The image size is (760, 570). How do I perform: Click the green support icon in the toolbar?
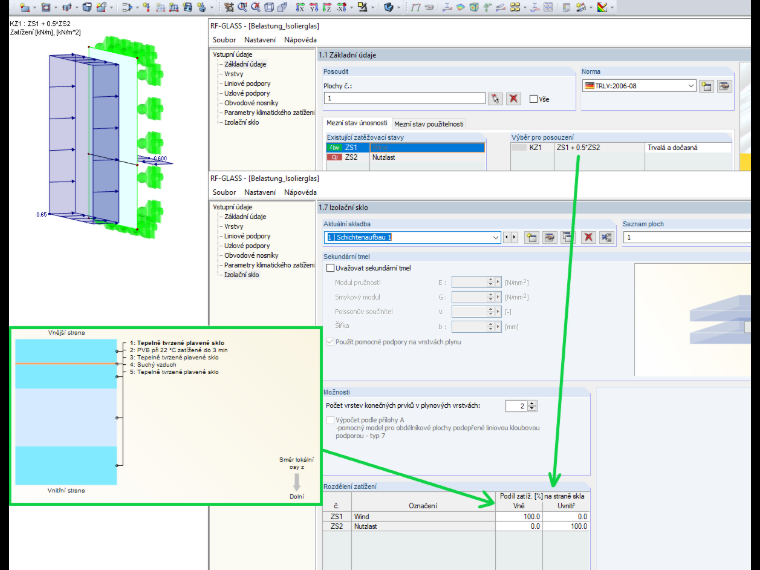[x=487, y=7]
